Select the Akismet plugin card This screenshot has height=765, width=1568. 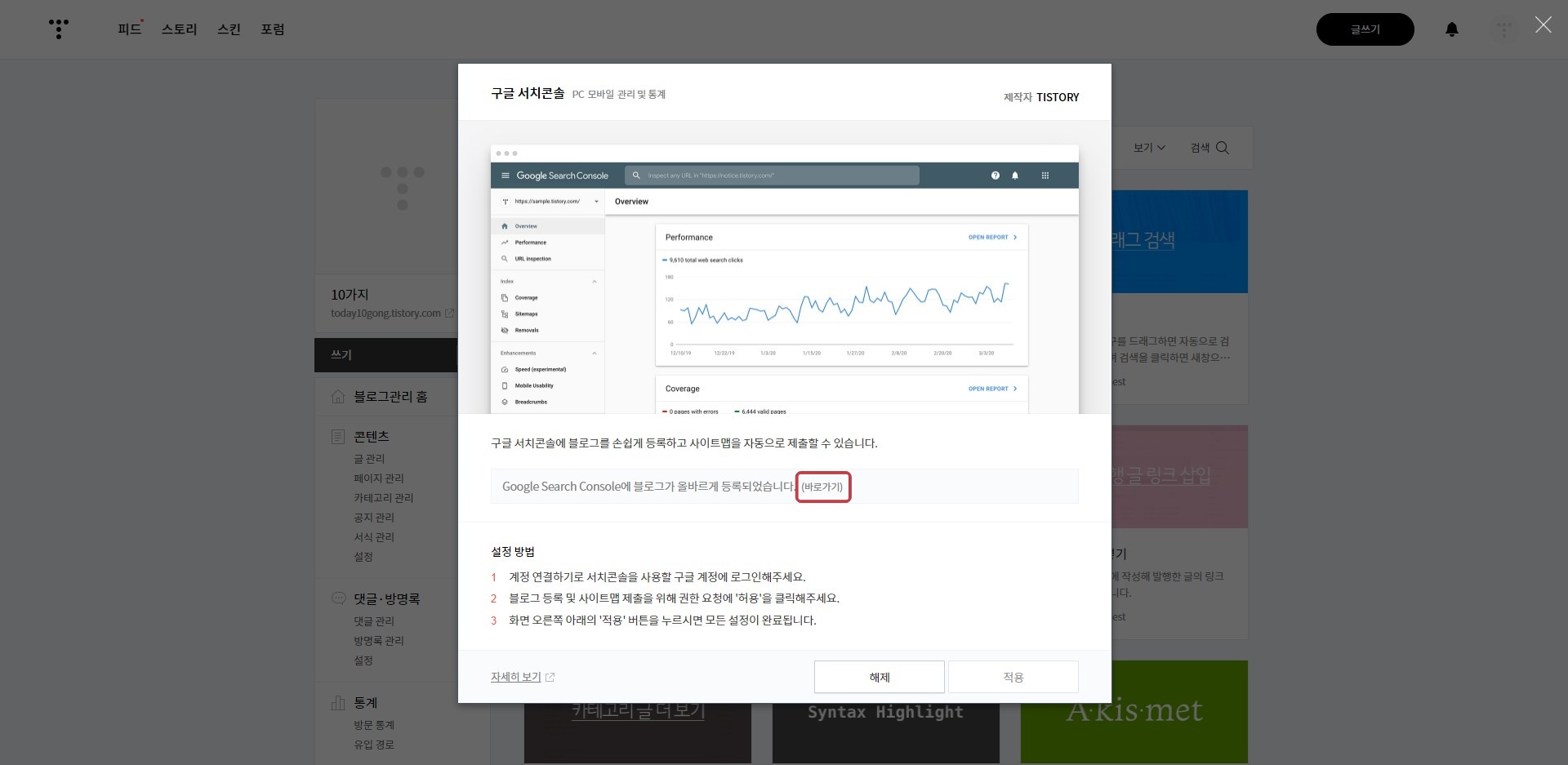[x=1134, y=712]
